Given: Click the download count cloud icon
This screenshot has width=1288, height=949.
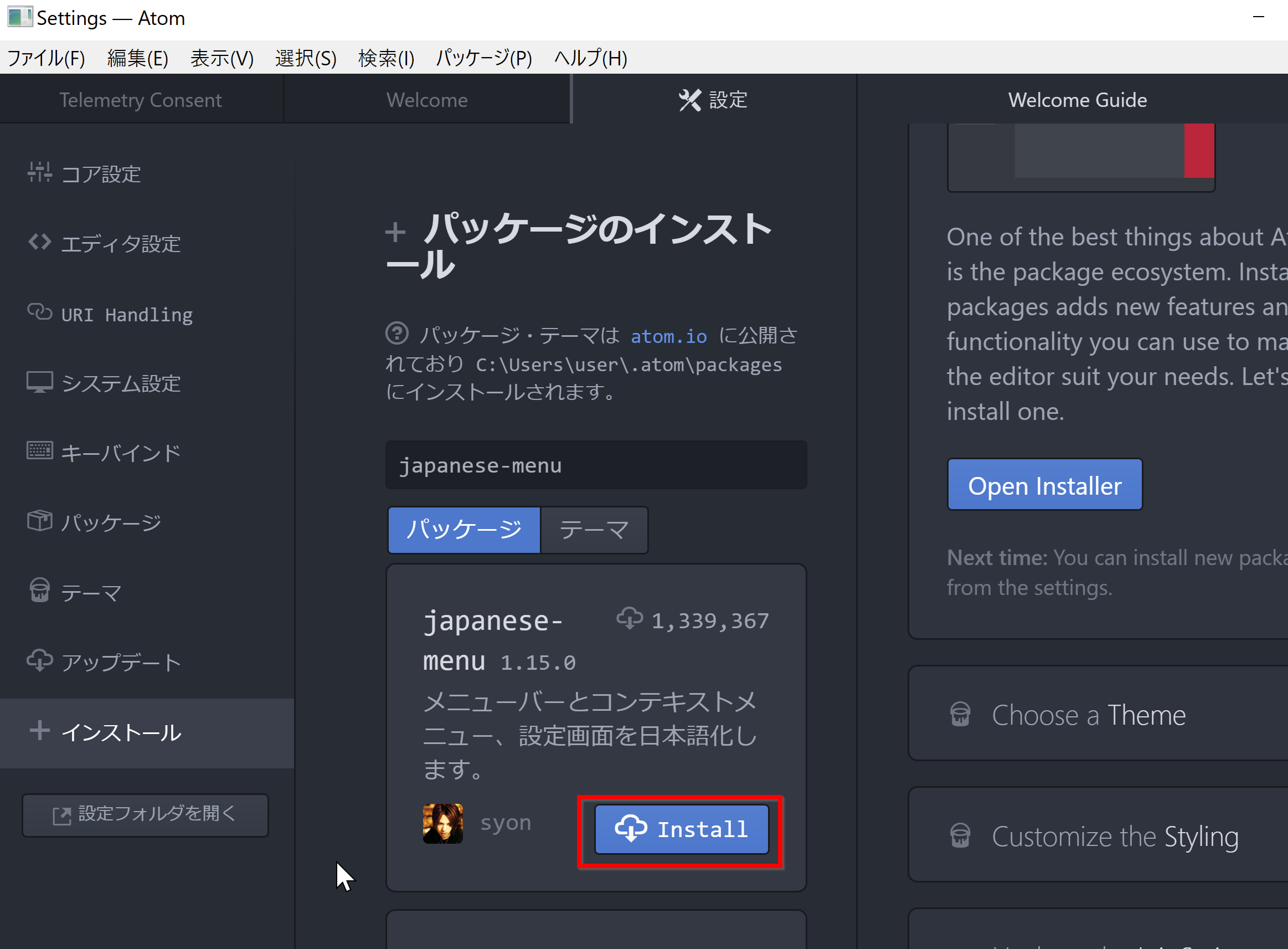Looking at the screenshot, I should (x=630, y=619).
